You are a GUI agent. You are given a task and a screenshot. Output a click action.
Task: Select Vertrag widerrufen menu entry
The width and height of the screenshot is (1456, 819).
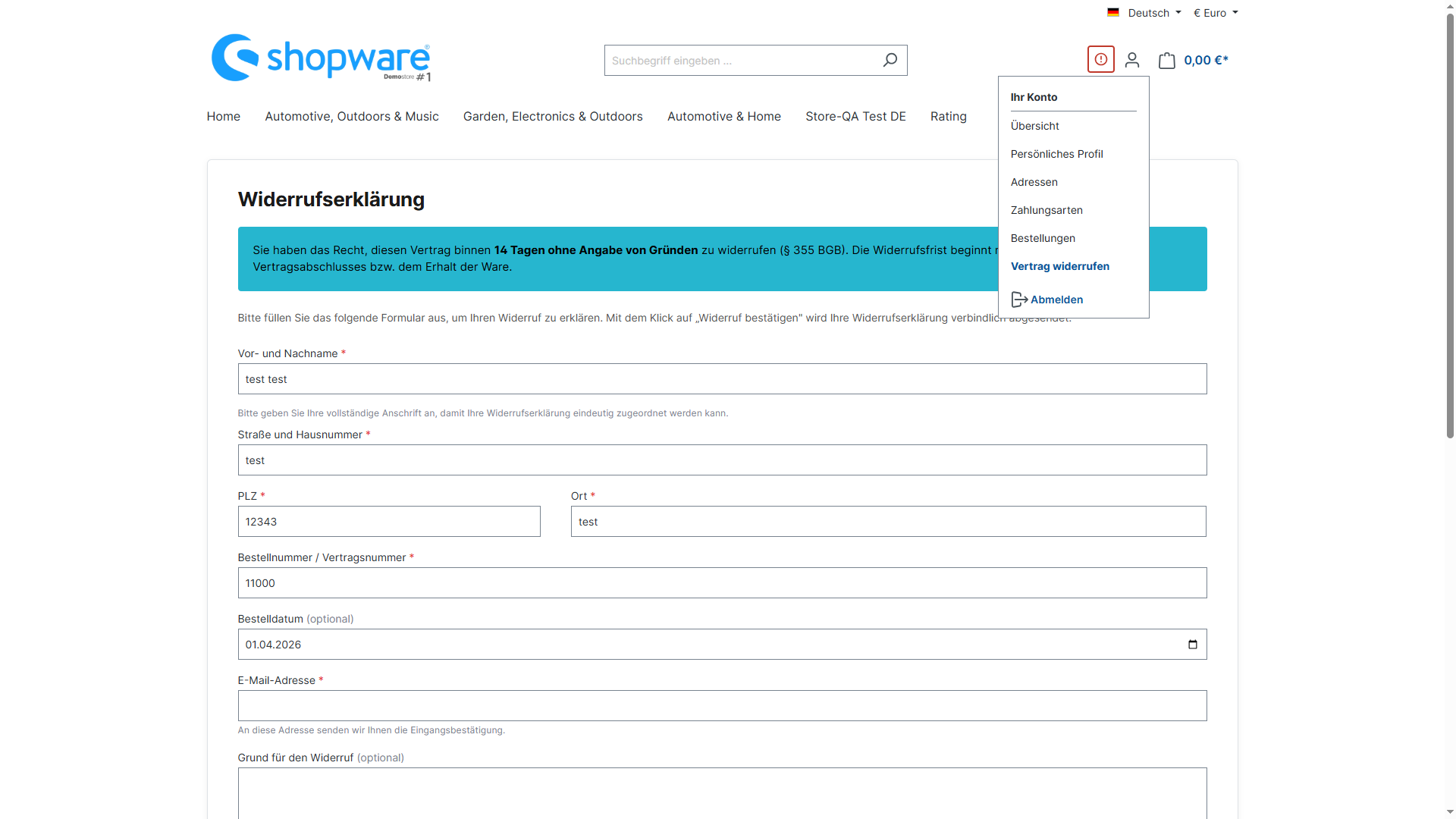1059,266
